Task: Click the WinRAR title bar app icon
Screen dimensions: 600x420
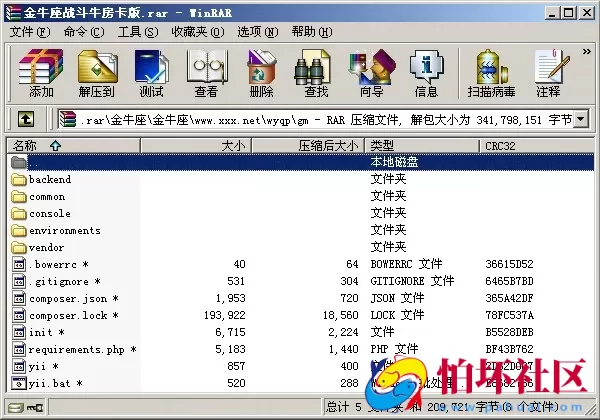Action: point(13,13)
